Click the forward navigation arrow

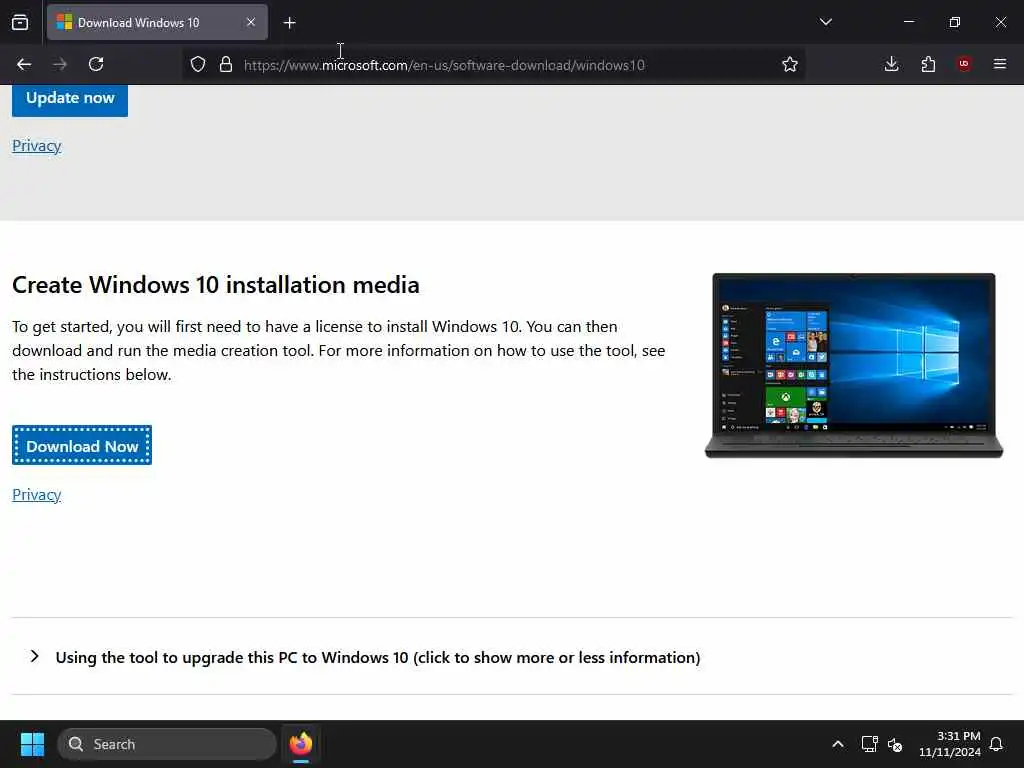pyautogui.click(x=60, y=64)
